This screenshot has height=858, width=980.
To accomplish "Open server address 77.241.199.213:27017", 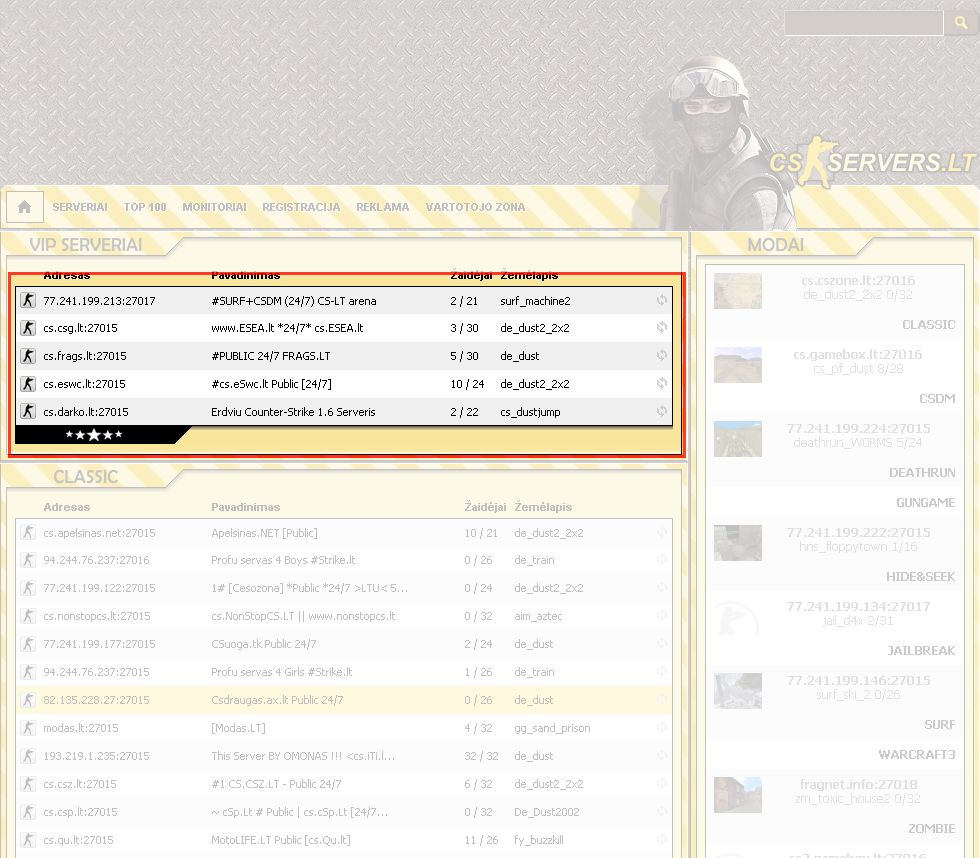I will tap(99, 301).
